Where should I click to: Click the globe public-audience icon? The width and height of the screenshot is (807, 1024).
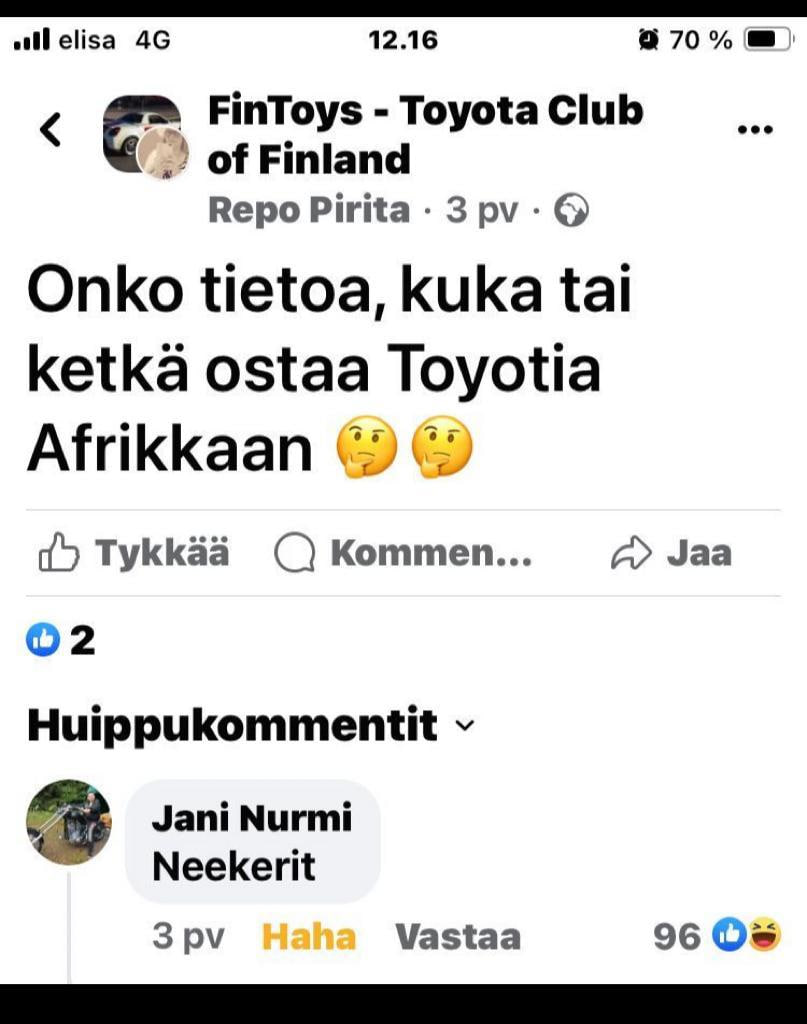[571, 210]
